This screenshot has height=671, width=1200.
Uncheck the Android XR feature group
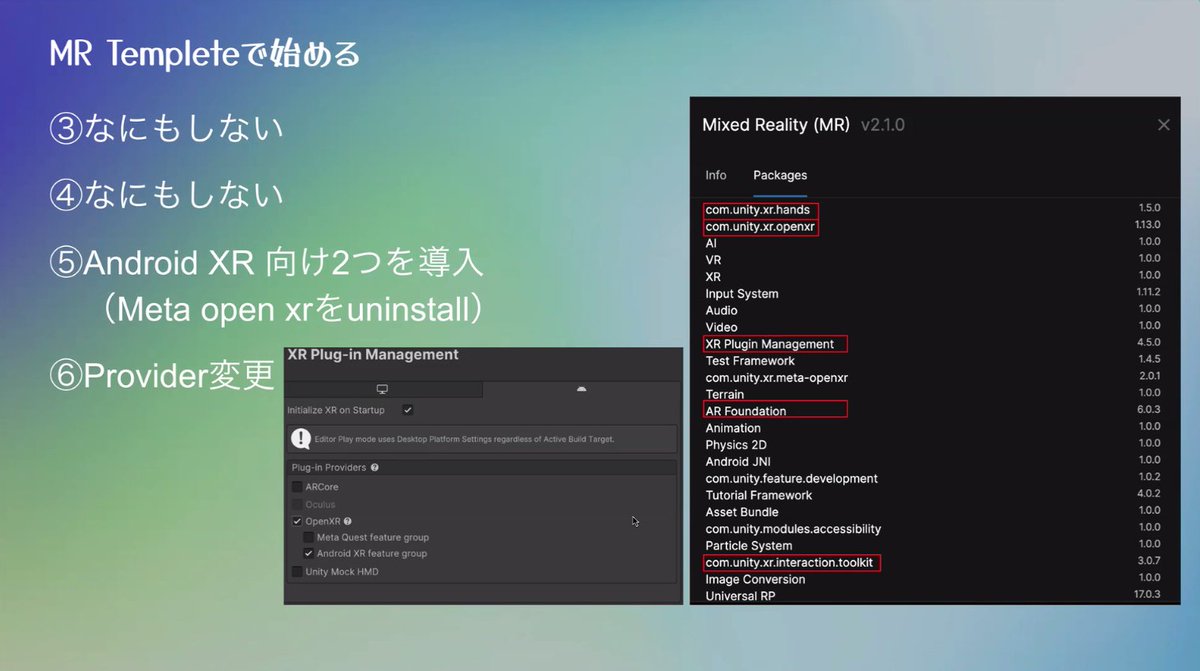[x=309, y=553]
